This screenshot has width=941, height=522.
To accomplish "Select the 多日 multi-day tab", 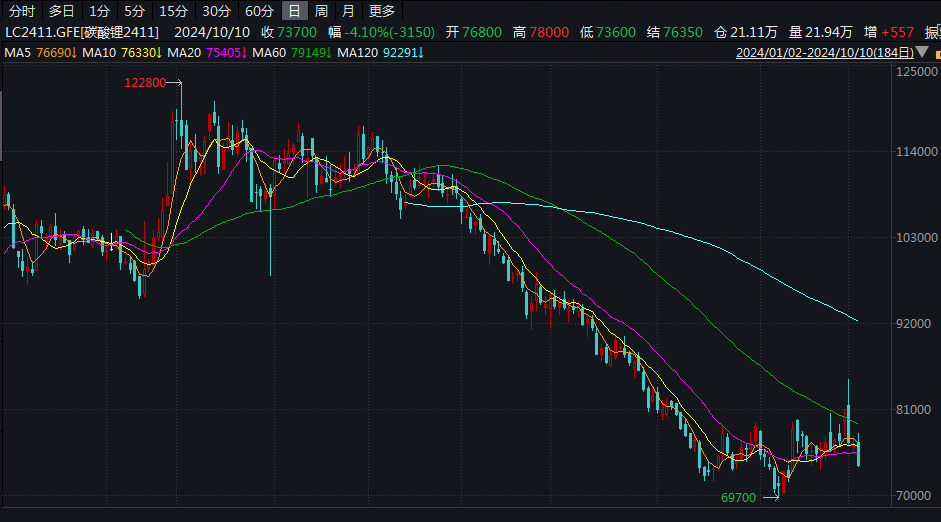I will 61,11.
